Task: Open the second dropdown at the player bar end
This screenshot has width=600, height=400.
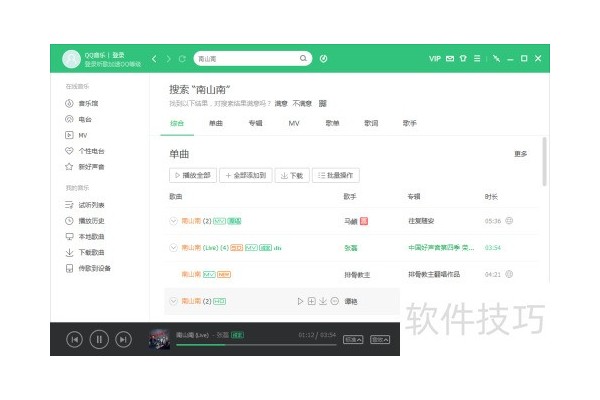Action: [380, 340]
